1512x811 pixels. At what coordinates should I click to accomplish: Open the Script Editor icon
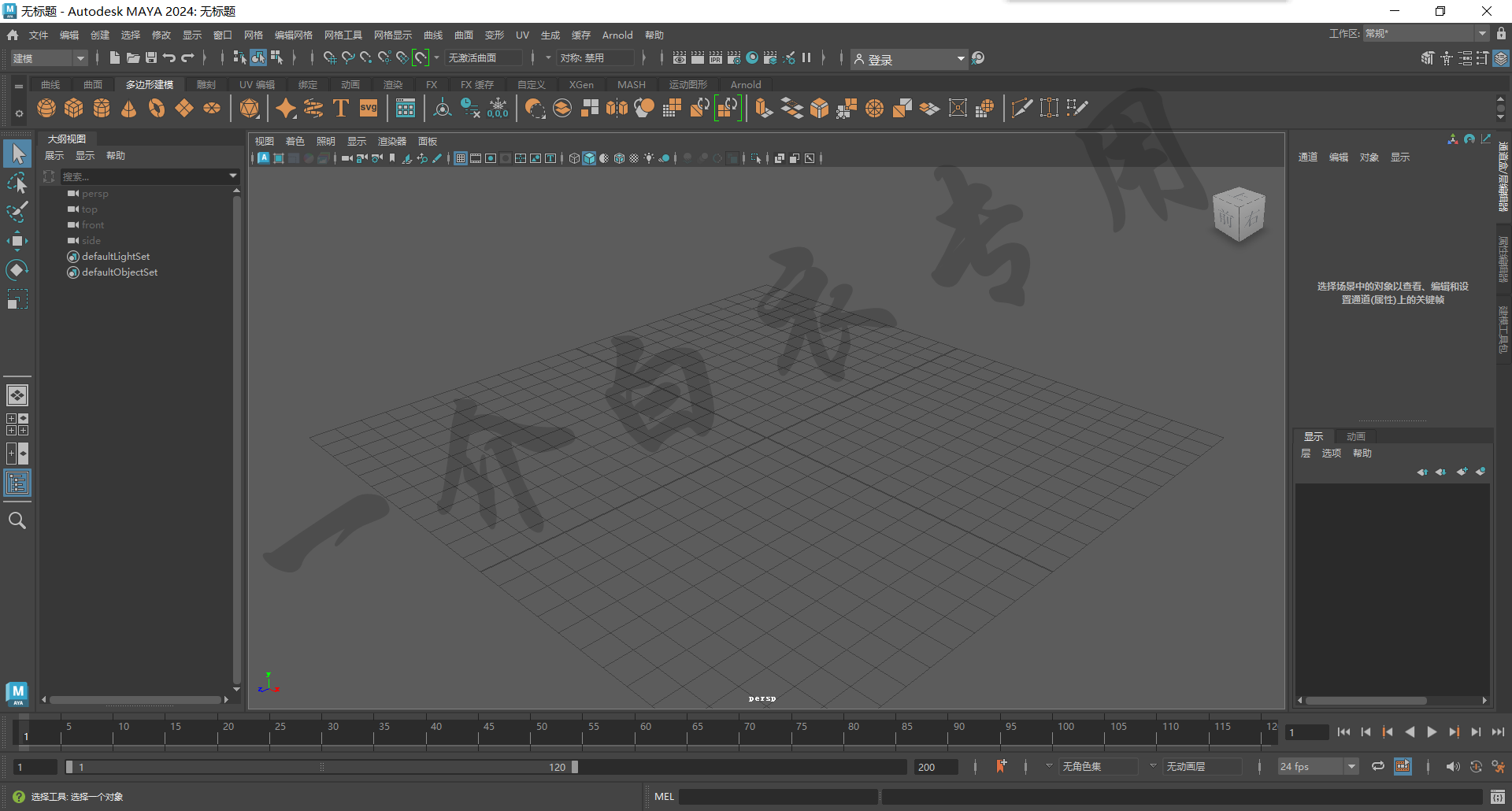1497,797
